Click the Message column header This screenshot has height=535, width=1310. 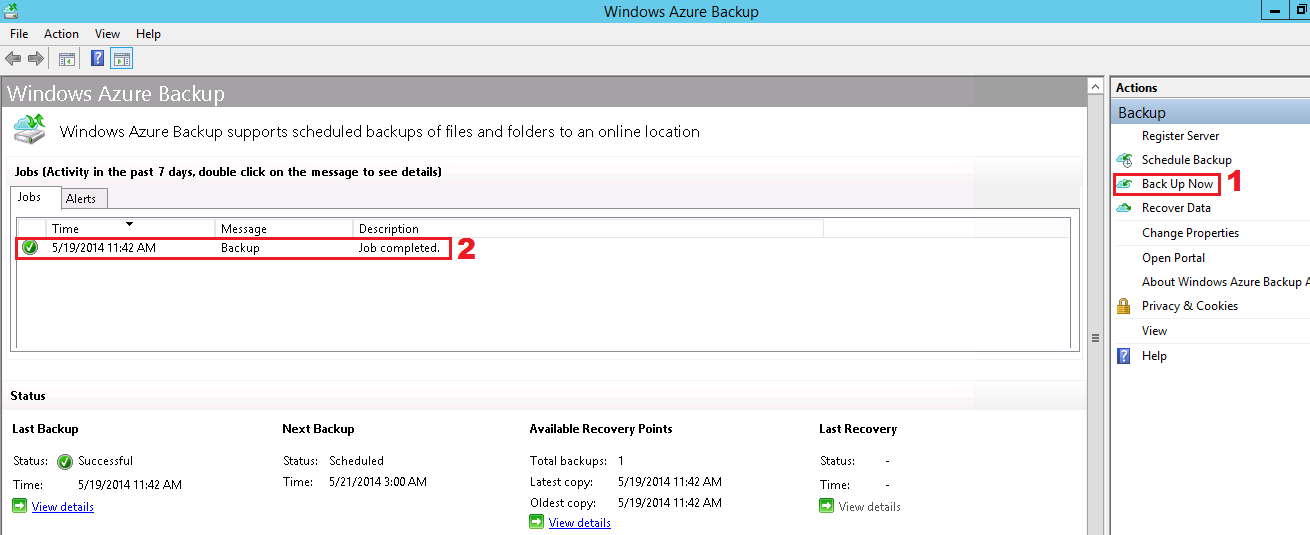(284, 229)
